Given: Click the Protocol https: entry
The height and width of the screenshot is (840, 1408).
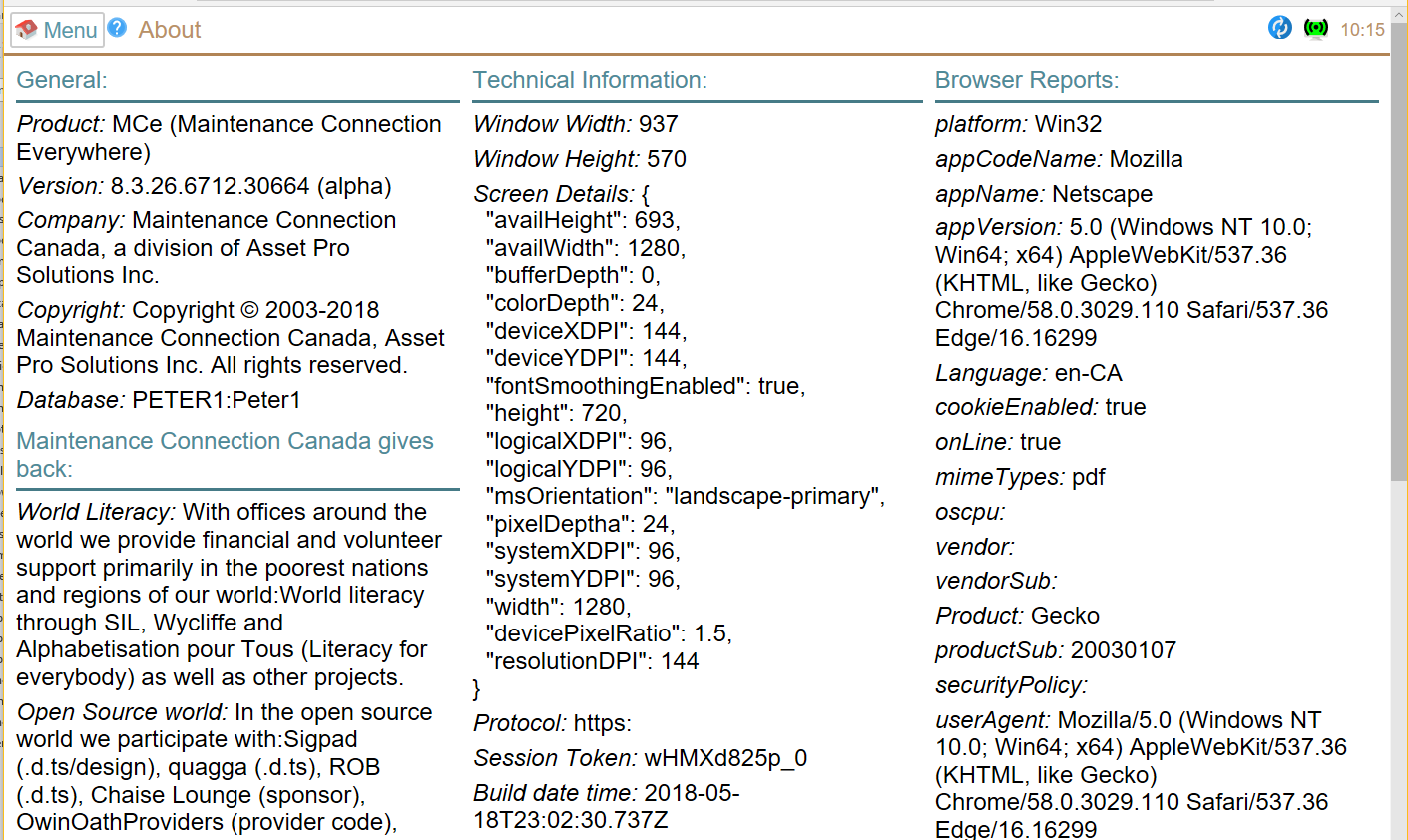Looking at the screenshot, I should pos(553,723).
